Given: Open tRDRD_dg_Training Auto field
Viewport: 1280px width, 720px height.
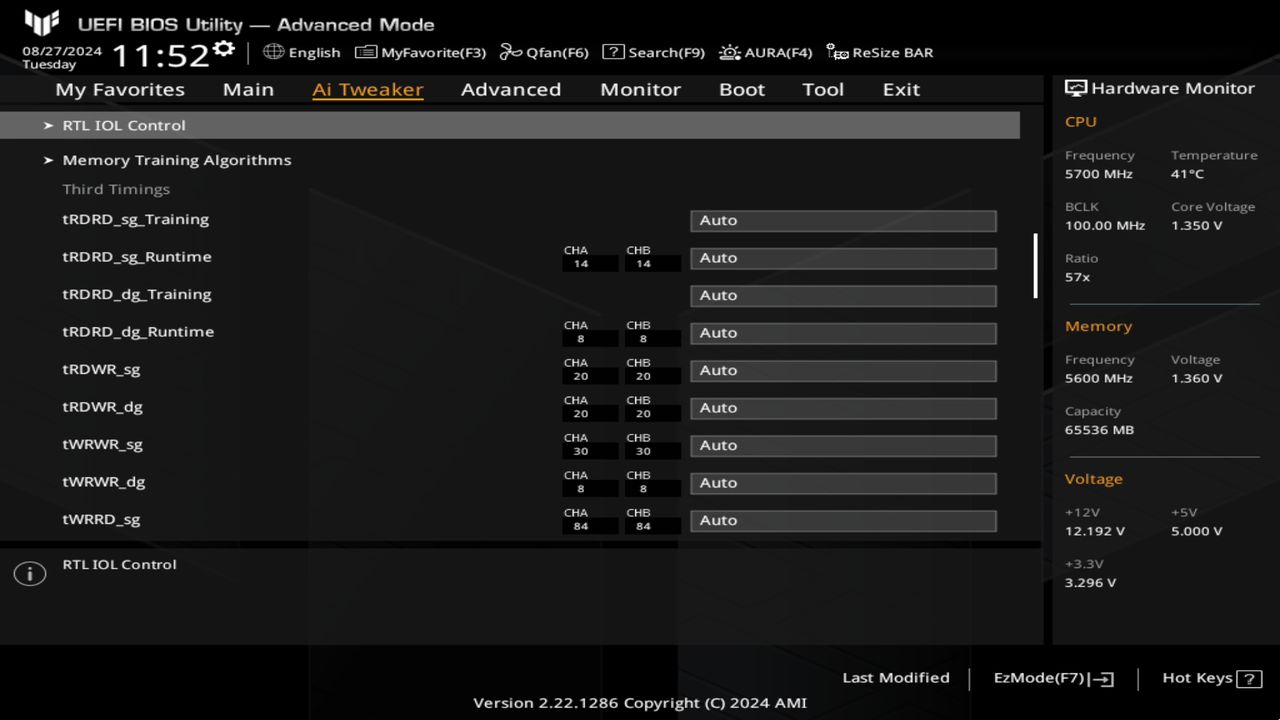Looking at the screenshot, I should click(x=843, y=295).
